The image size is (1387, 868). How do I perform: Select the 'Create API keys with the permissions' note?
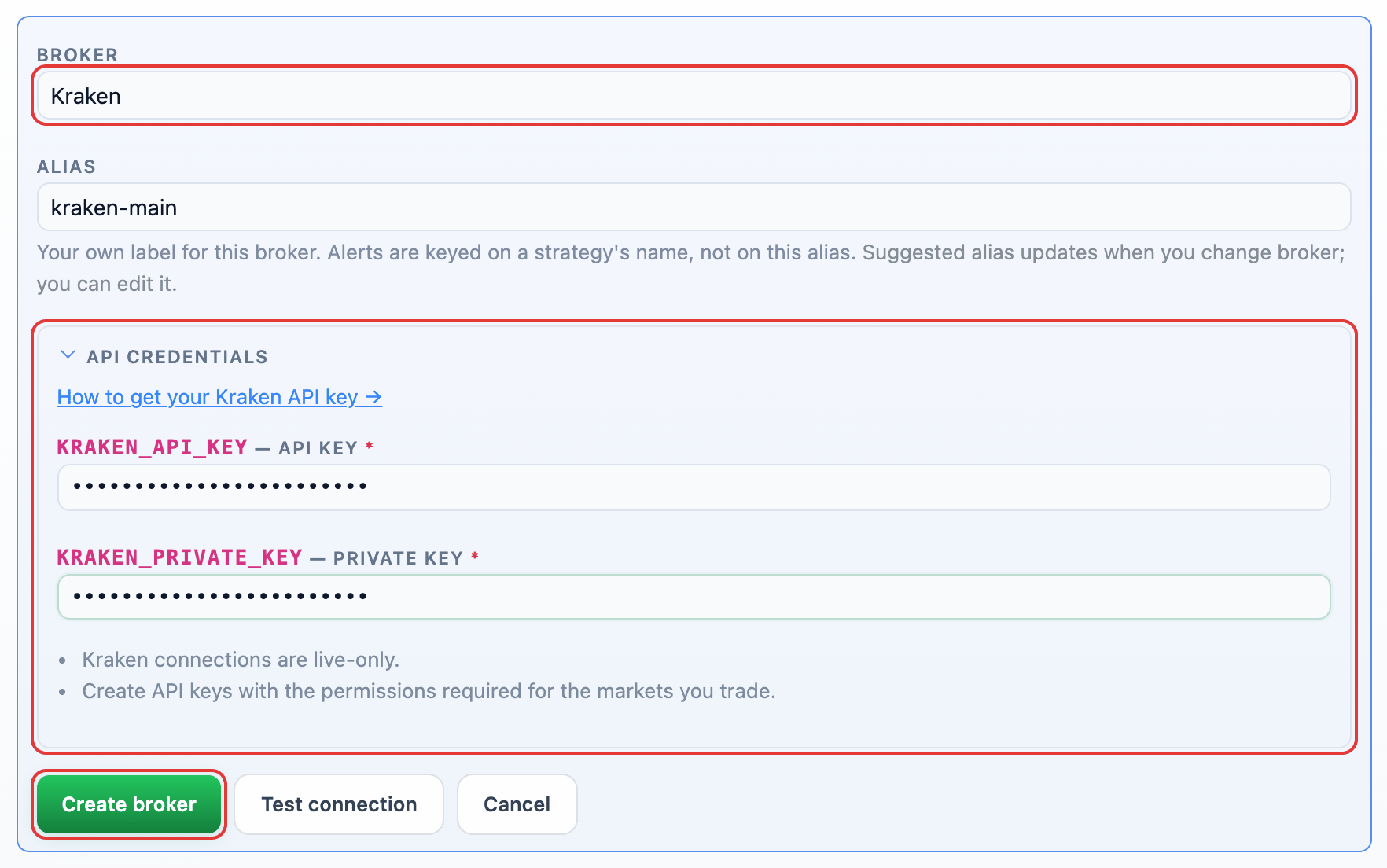(x=429, y=691)
